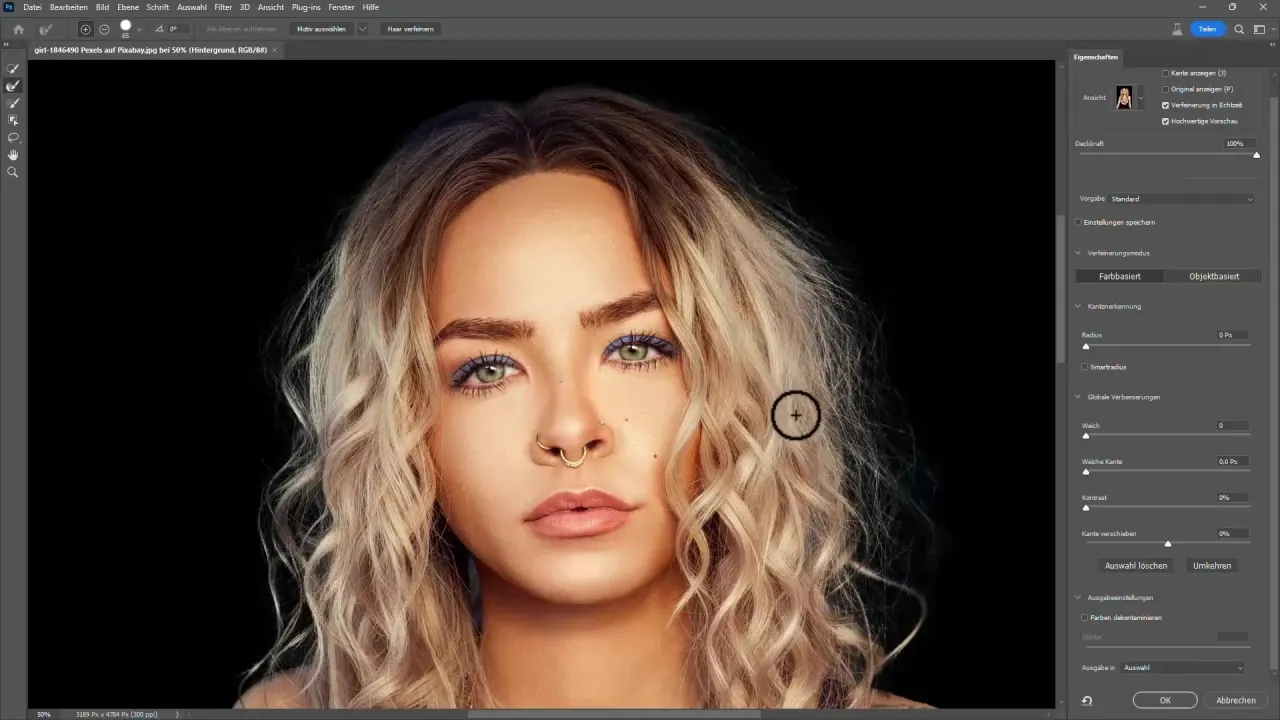Image resolution: width=1280 pixels, height=720 pixels.
Task: Open the Ausgabe in dropdown
Action: [1180, 667]
